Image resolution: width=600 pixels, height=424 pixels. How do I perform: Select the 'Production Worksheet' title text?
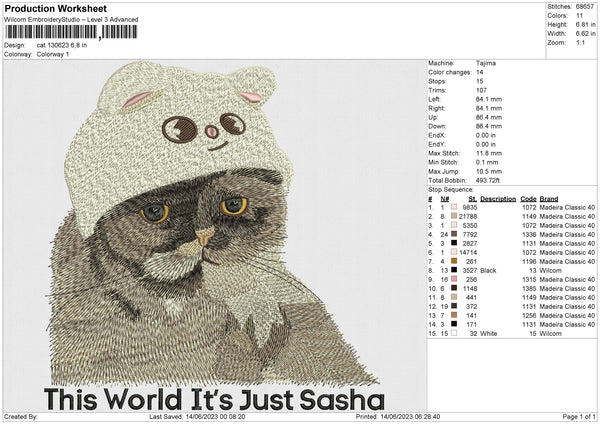pos(56,8)
